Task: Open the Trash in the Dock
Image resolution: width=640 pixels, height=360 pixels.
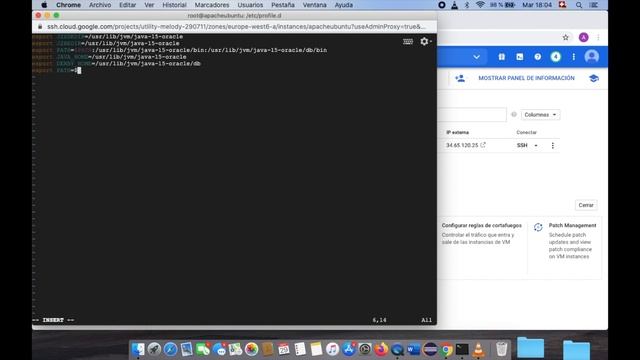Action: (502, 349)
